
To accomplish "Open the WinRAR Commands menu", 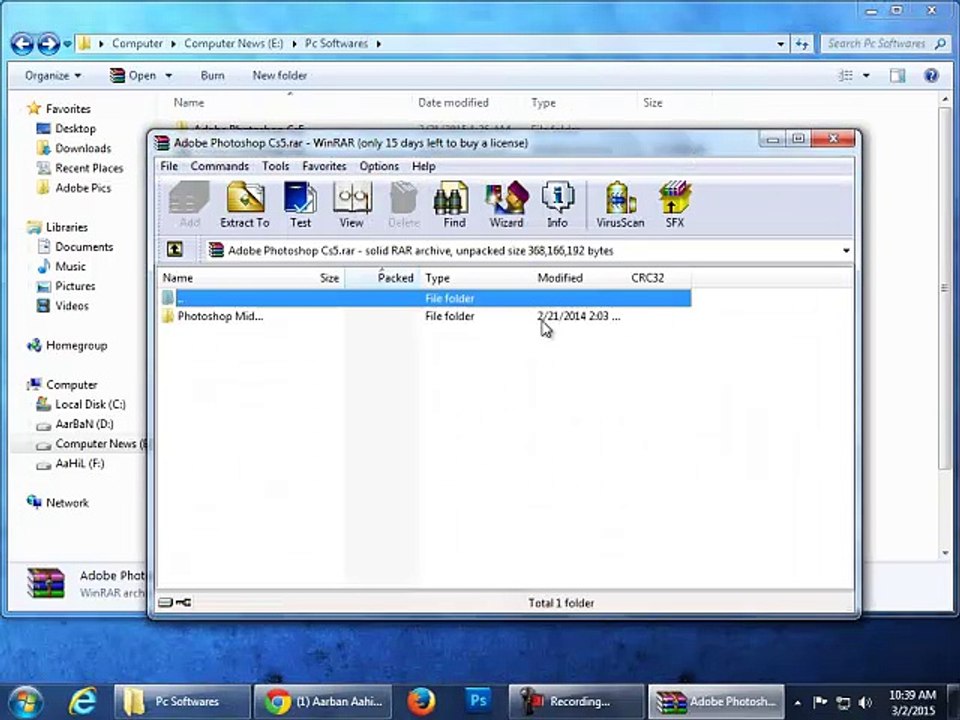I will 219,166.
